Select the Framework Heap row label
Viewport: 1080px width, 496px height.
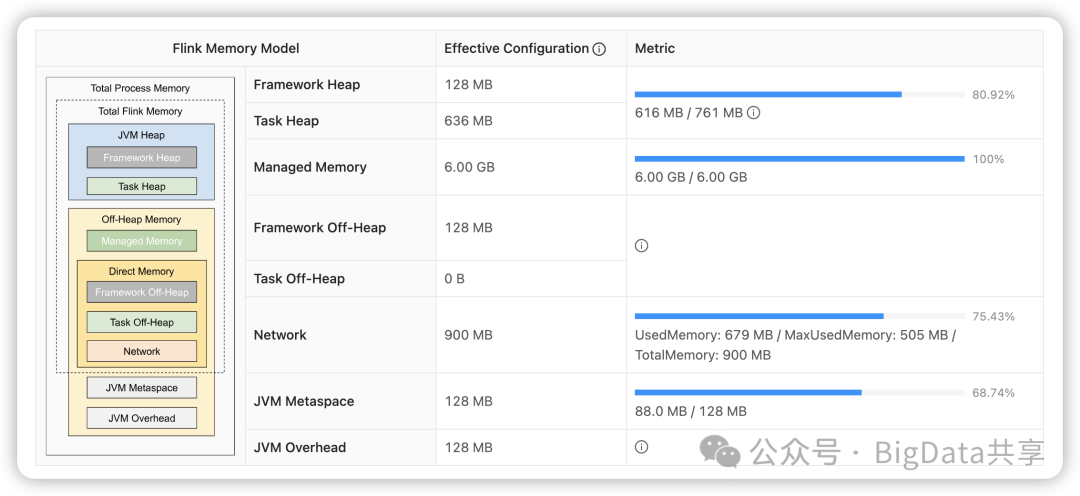pos(307,85)
